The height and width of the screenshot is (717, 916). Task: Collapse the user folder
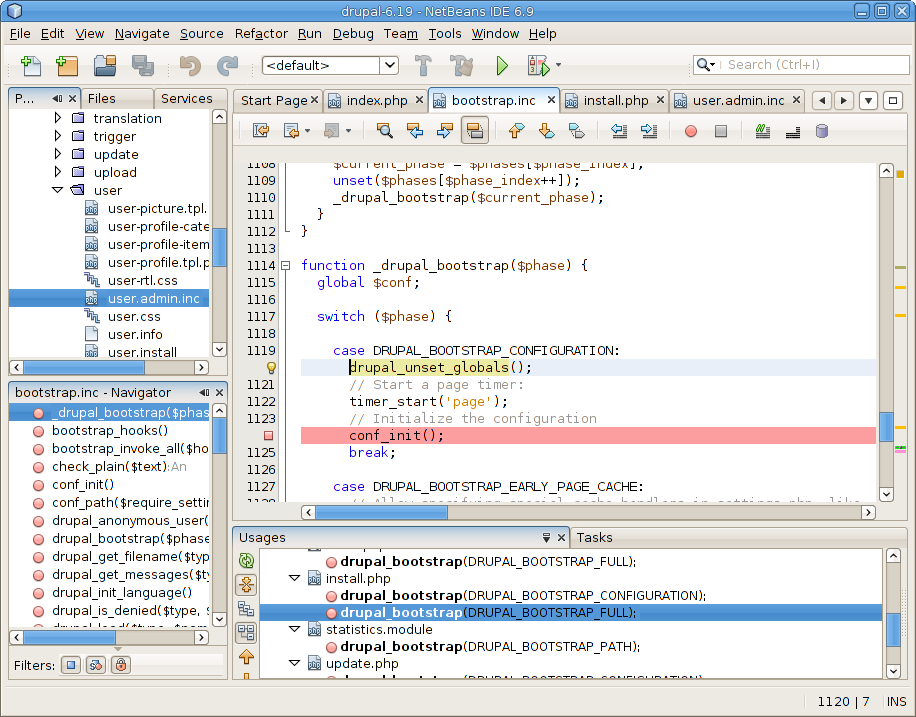point(57,190)
